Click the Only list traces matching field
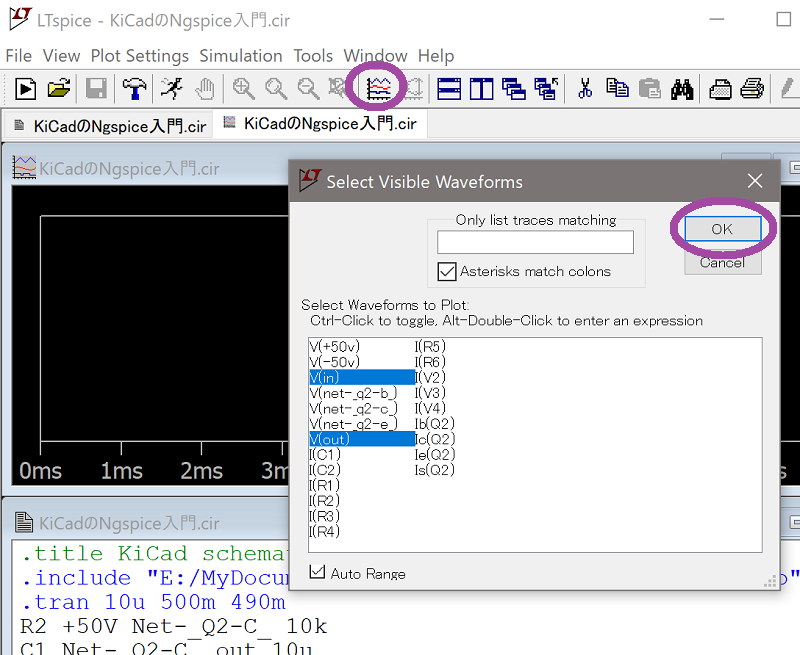The width and height of the screenshot is (800, 655). click(x=535, y=242)
